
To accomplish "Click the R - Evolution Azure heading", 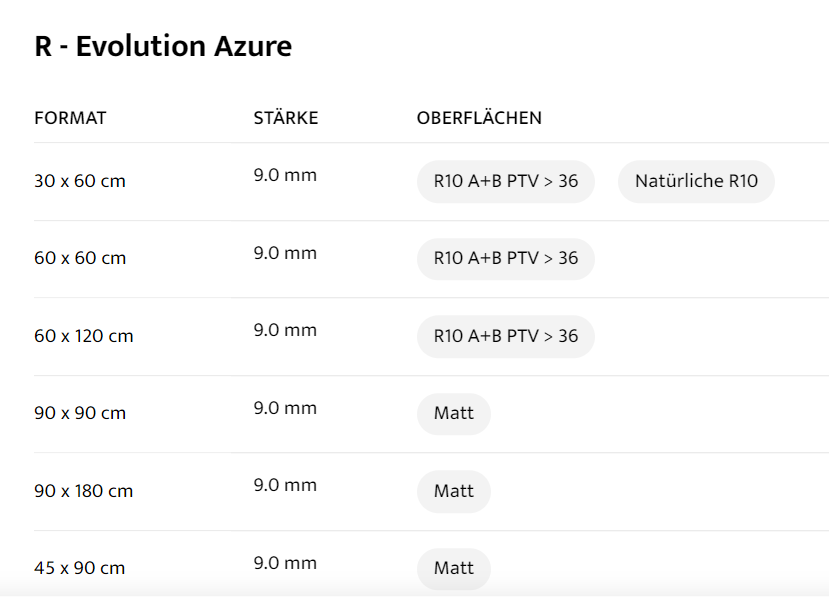I will click(x=163, y=46).
